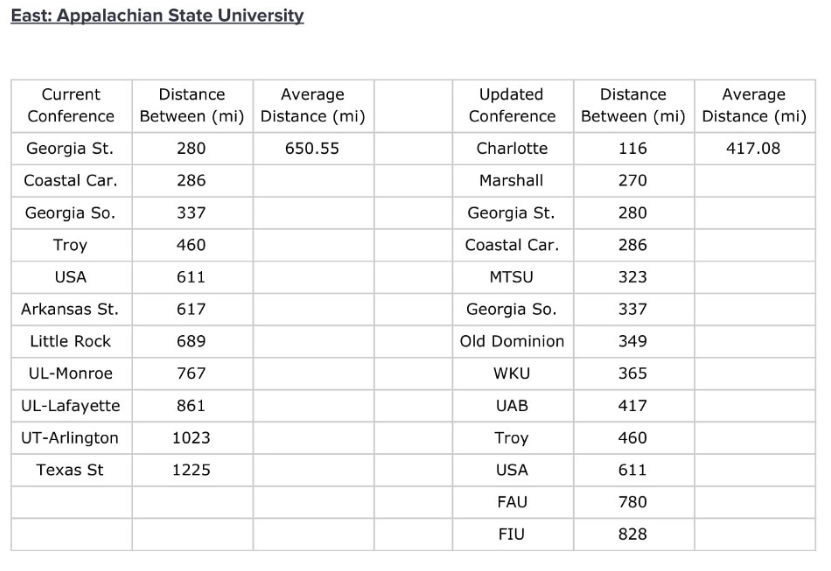Click the FAU conference cell

pyautogui.click(x=512, y=502)
